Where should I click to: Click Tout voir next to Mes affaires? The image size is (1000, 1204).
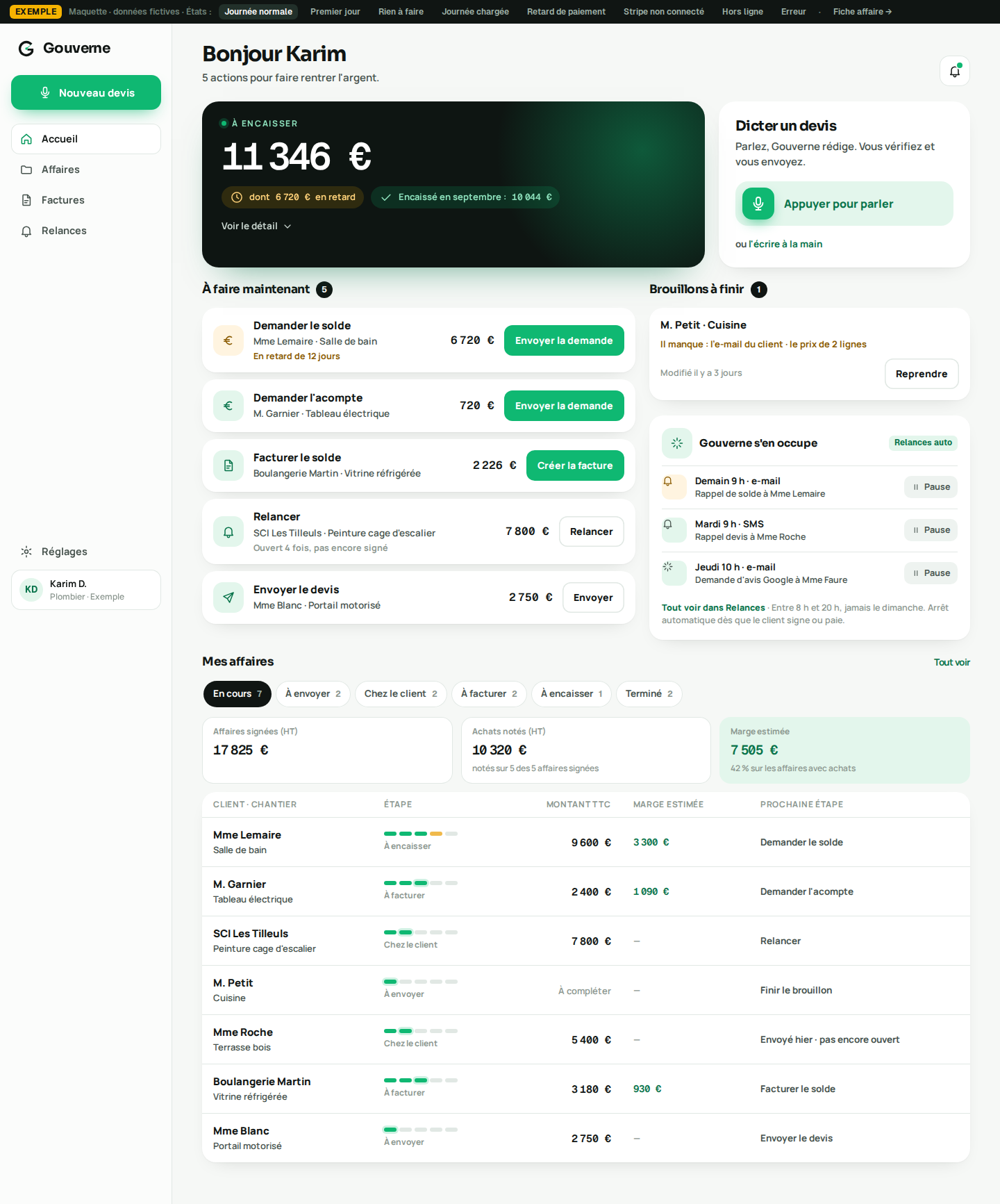(952, 662)
